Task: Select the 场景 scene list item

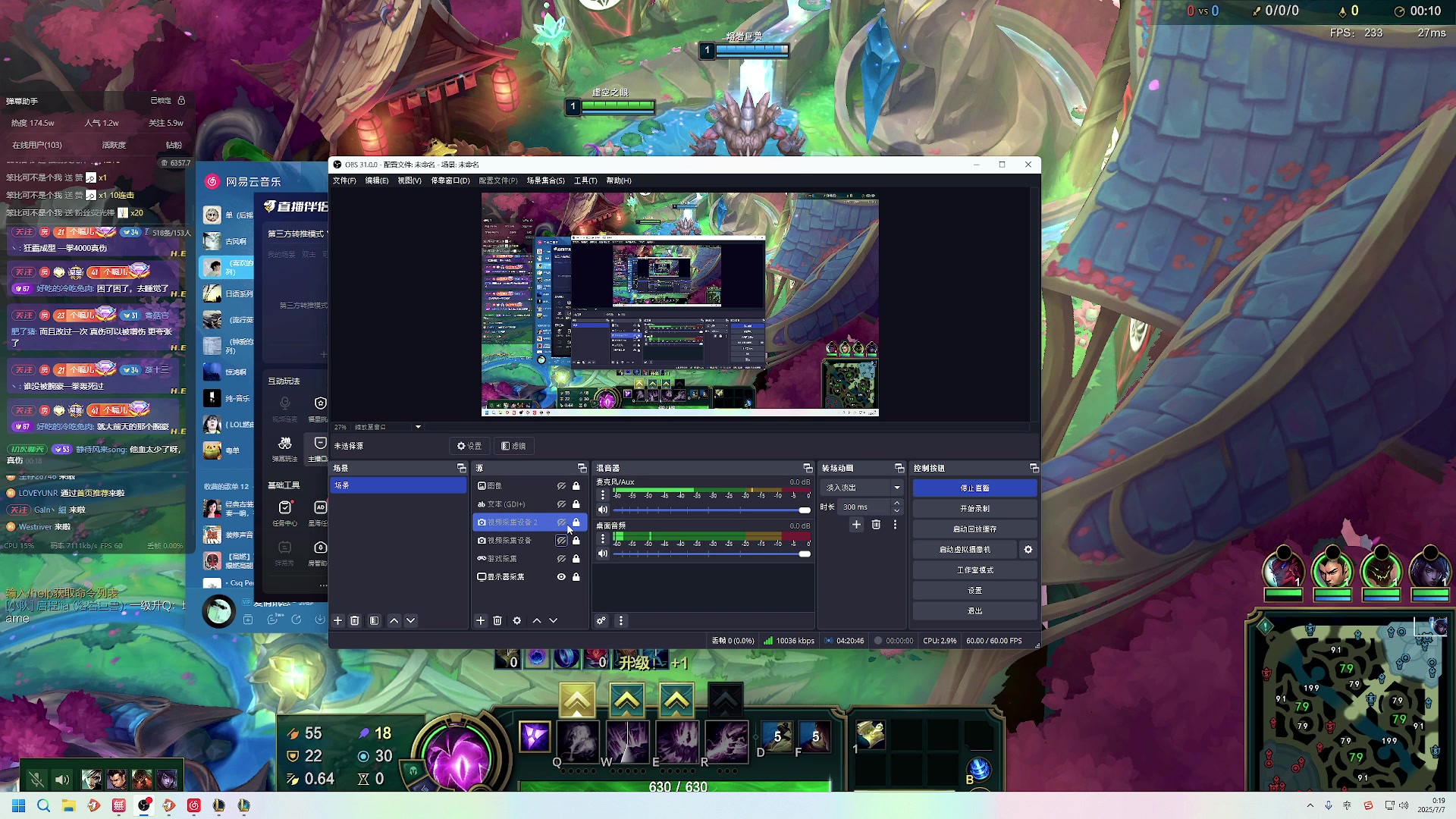Action: tap(398, 485)
